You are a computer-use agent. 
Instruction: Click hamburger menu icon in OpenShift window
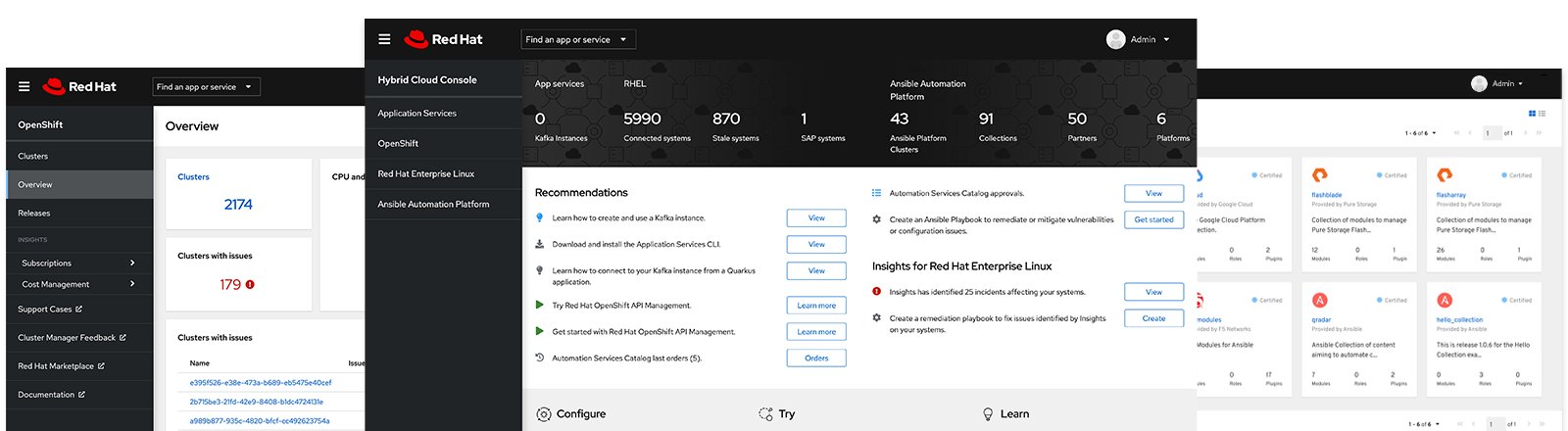[x=24, y=86]
